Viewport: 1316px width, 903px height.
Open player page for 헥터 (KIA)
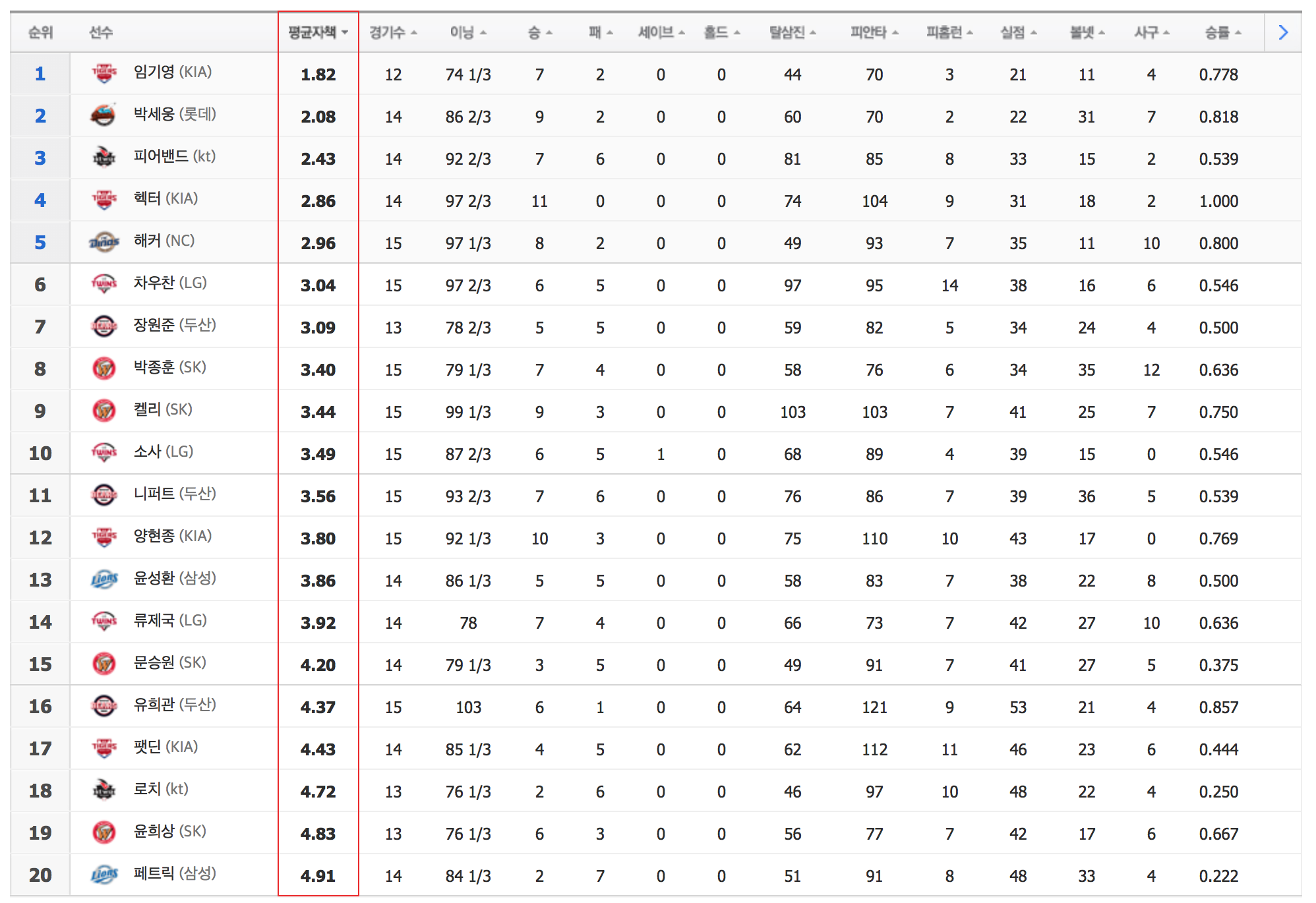[166, 198]
